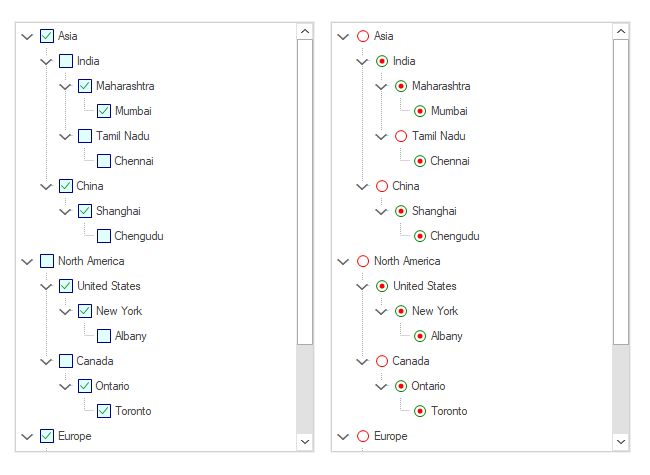Image resolution: width=650 pixels, height=475 pixels.
Task: Uncheck the Asia checkbox in left tree
Action: click(x=47, y=36)
